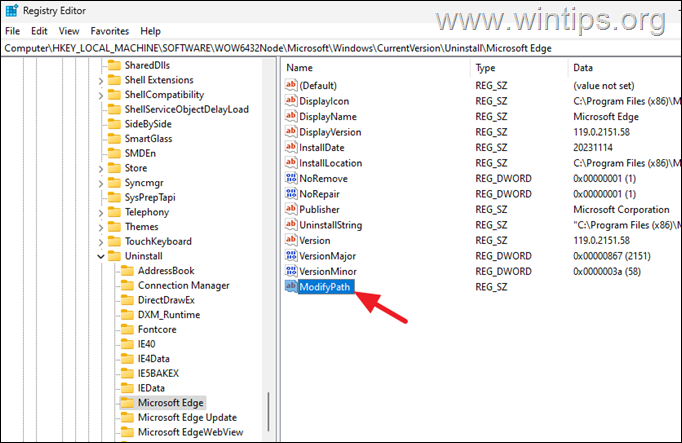The image size is (682, 443).
Task: Click the SysPrepTapi folder icon
Action: [114, 197]
